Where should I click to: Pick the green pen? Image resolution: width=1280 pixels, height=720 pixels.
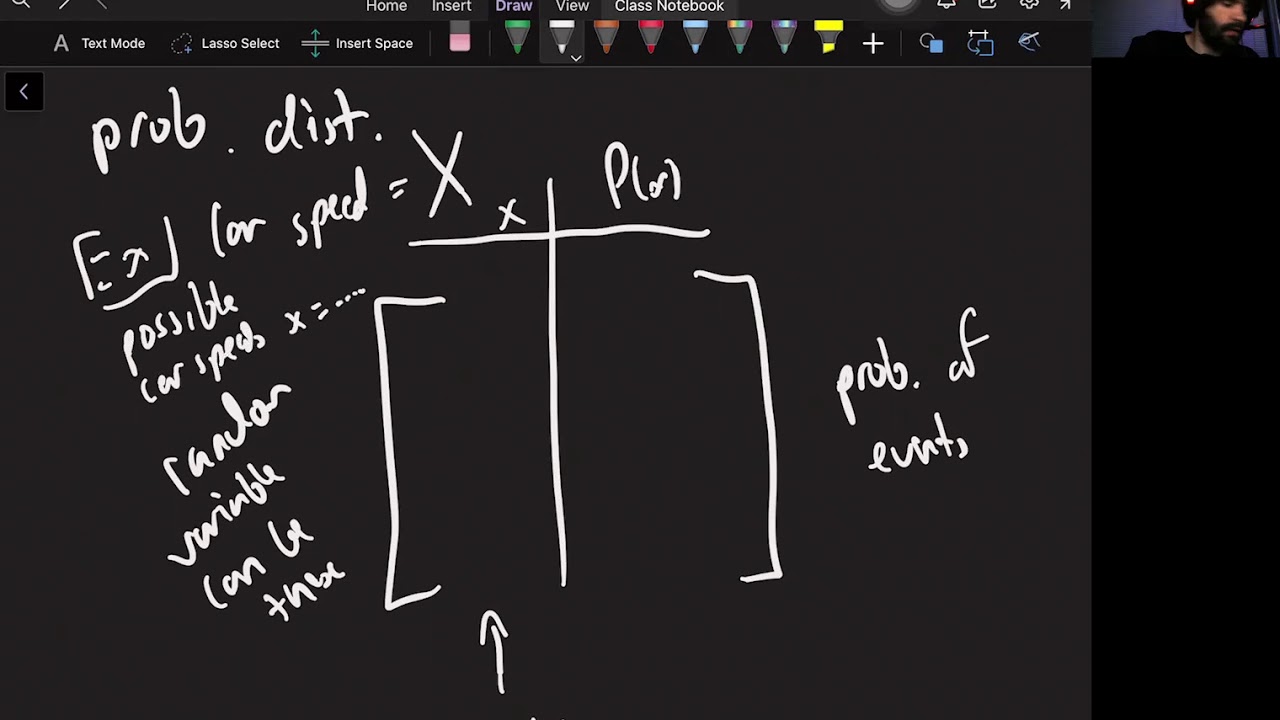click(517, 38)
